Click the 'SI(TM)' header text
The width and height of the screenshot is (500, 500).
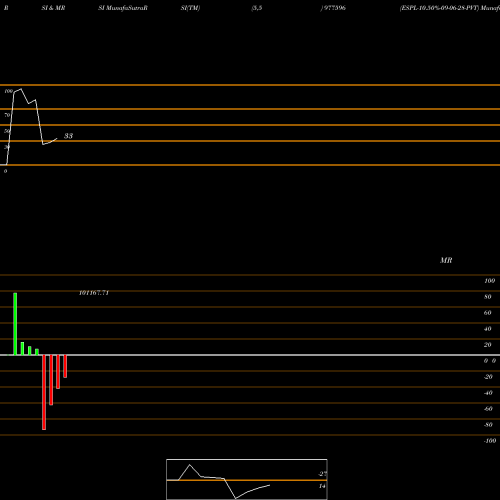coord(190,8)
